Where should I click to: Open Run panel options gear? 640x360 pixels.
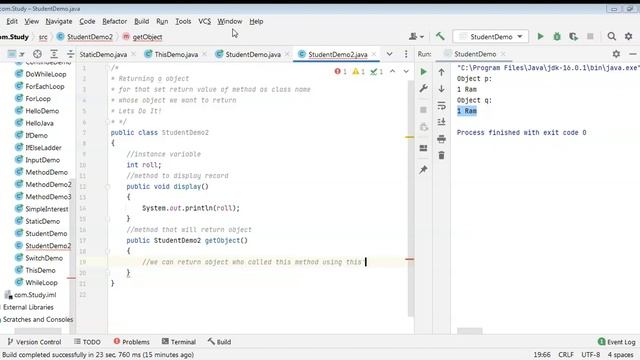pos(616,54)
